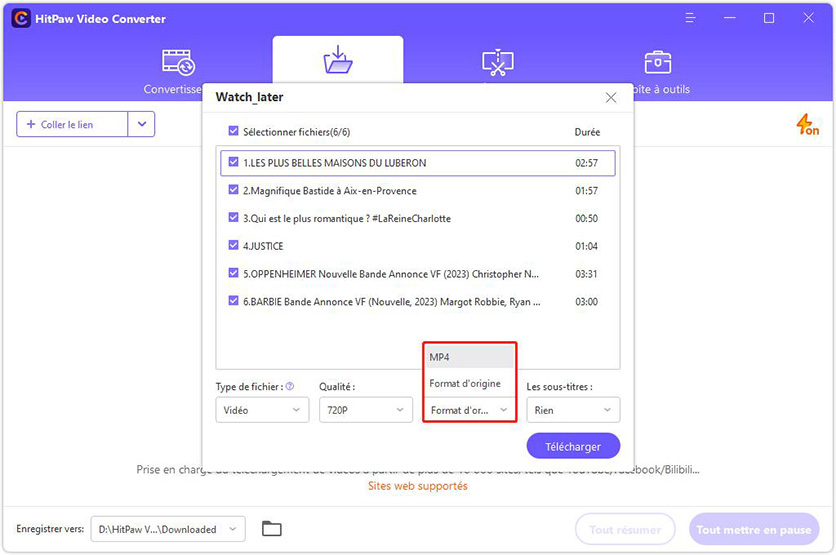Image resolution: width=836 pixels, height=555 pixels.
Task: Select the 03:00 duration text
Action: (x=586, y=302)
